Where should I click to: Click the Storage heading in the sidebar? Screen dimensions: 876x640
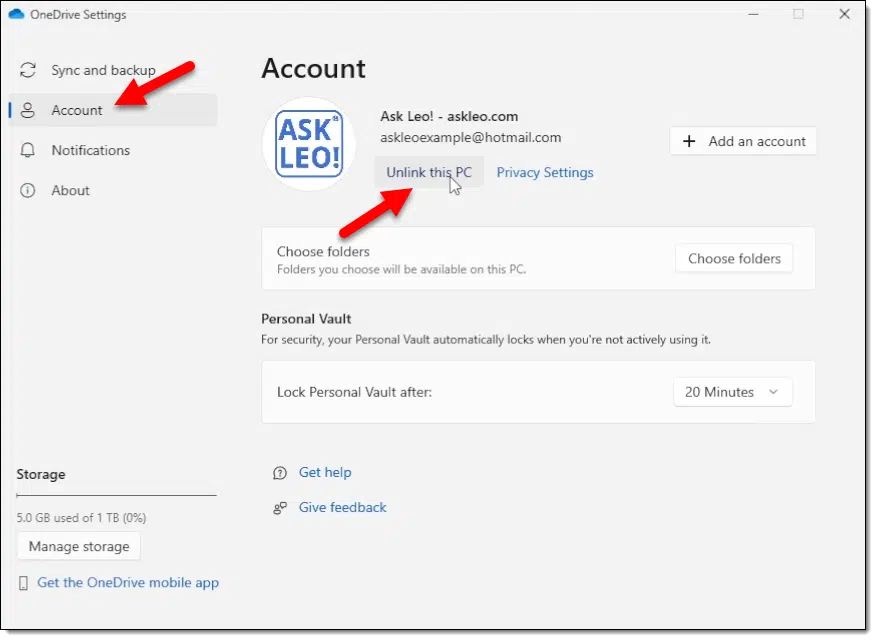[41, 474]
